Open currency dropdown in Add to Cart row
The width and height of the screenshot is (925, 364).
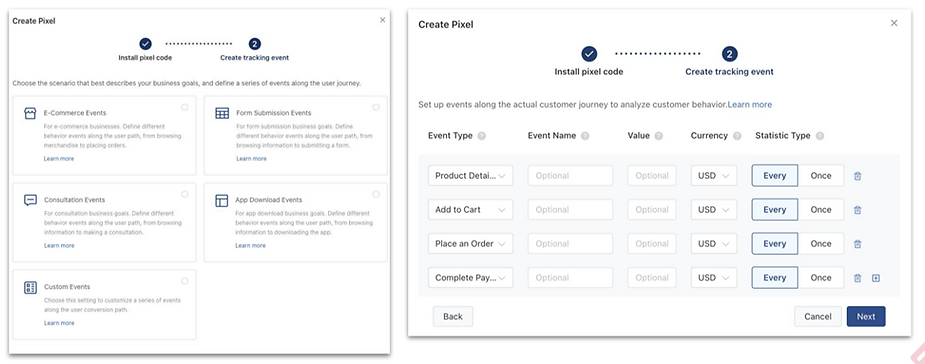(714, 209)
